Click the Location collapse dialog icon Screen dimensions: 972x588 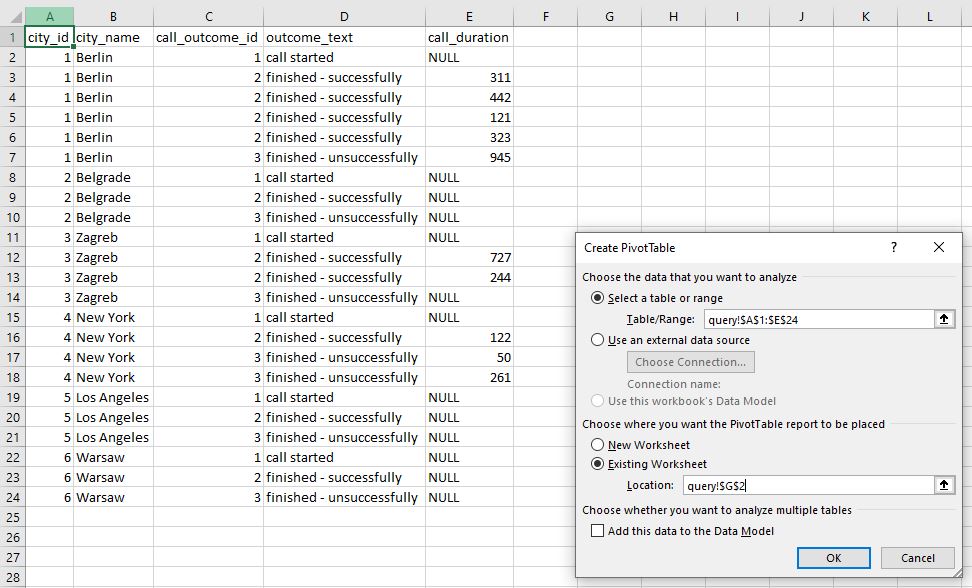pyautogui.click(x=944, y=485)
